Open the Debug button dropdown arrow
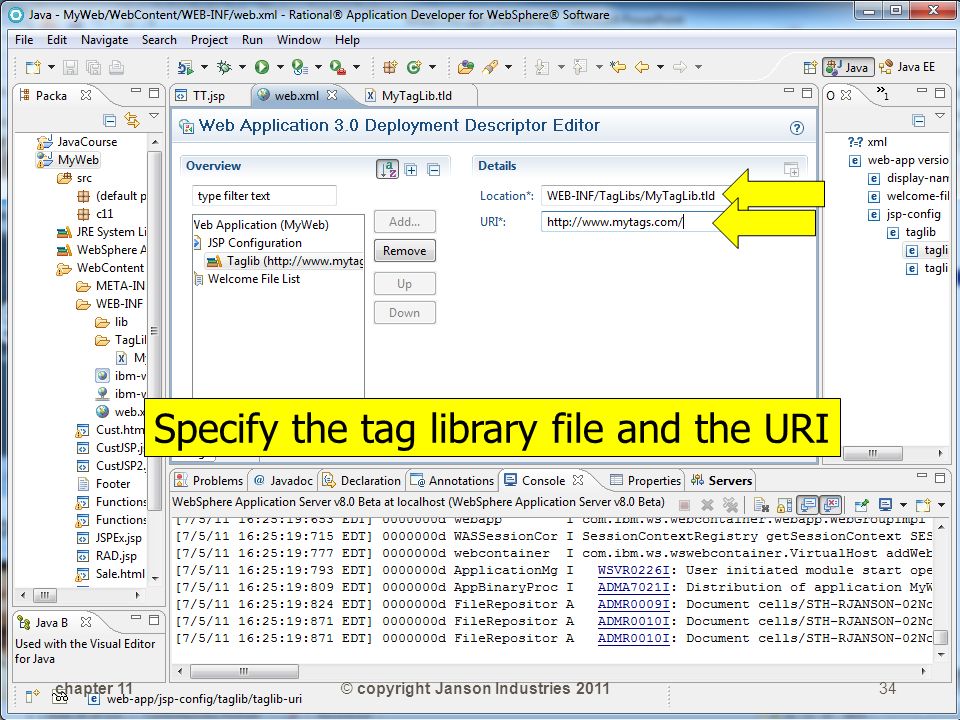The height and width of the screenshot is (720, 960). [242, 67]
